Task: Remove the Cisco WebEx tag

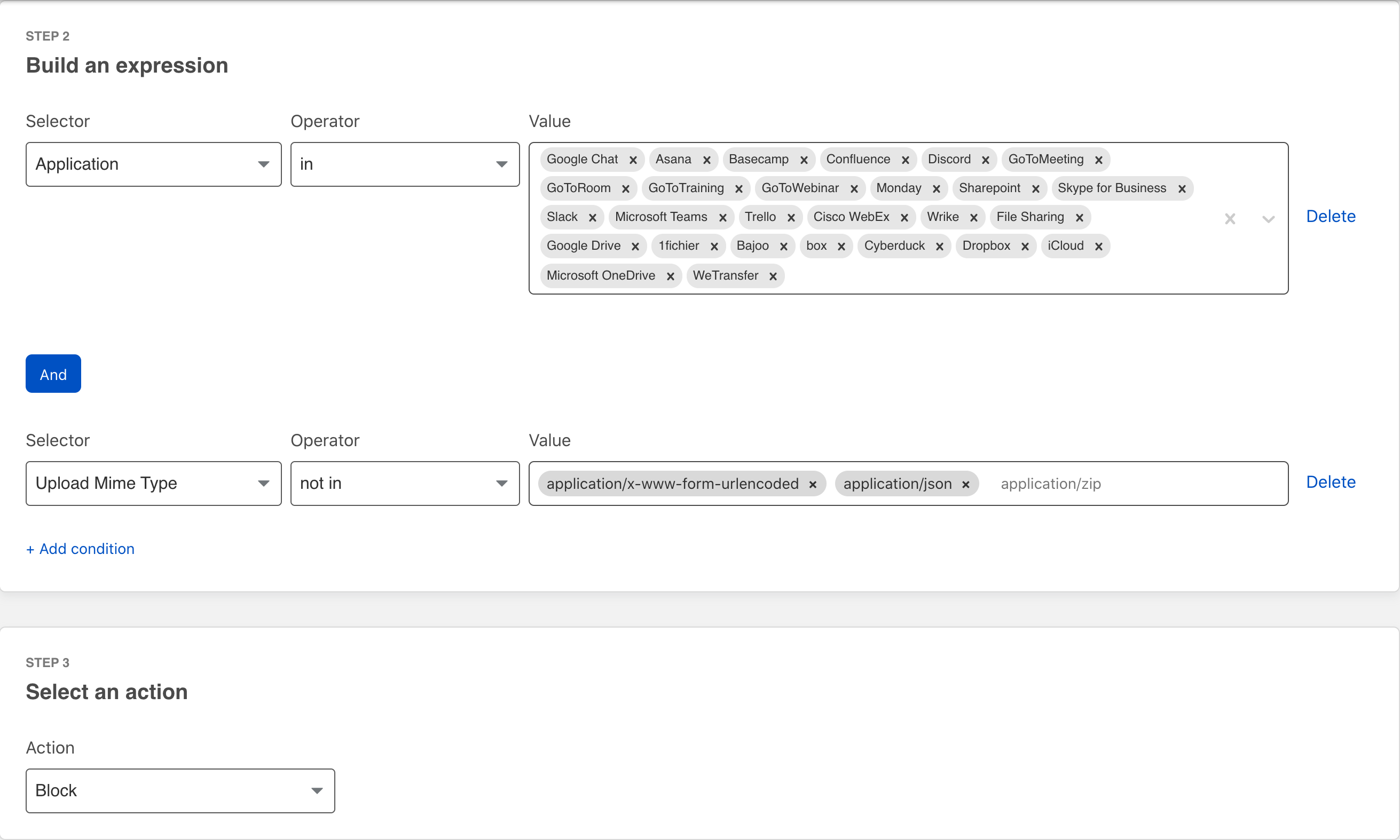Action: click(x=905, y=218)
